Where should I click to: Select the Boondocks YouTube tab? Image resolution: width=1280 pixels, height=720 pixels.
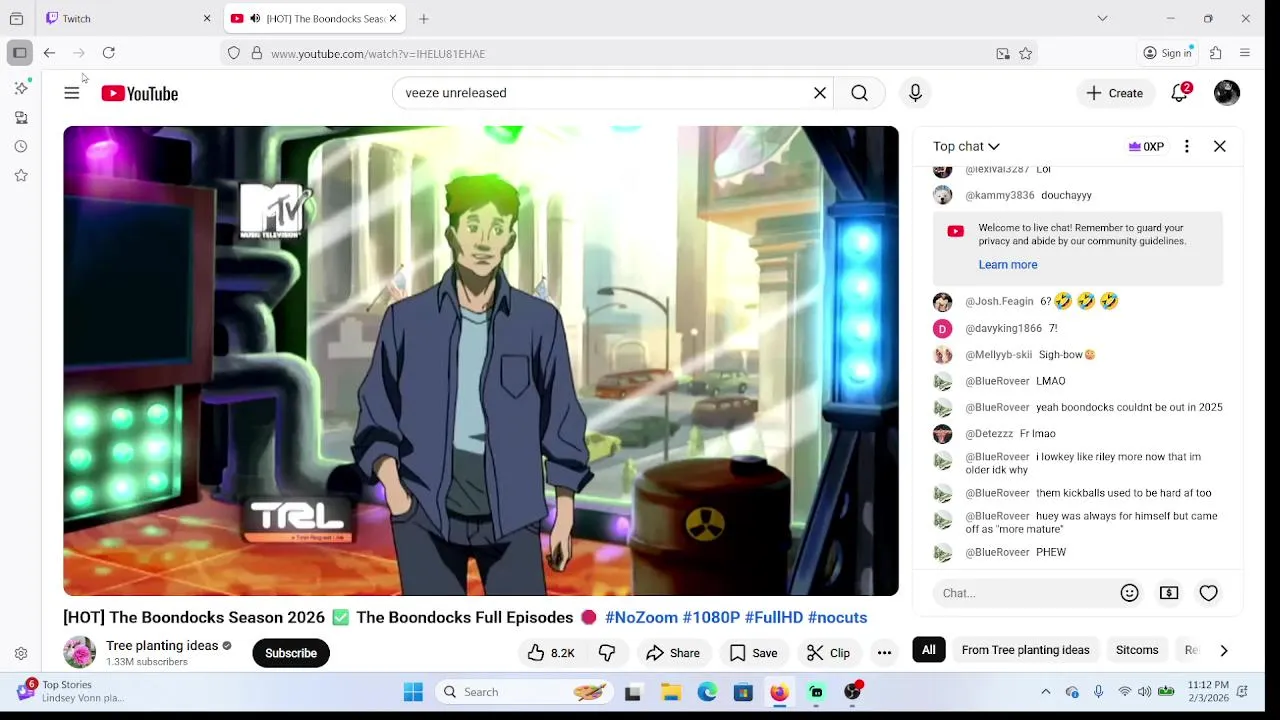[312, 18]
